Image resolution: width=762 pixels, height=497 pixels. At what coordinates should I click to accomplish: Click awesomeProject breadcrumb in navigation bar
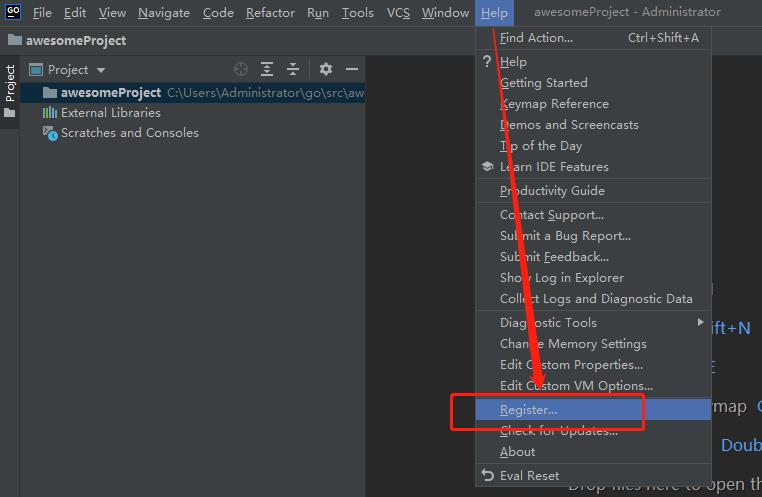(x=77, y=41)
